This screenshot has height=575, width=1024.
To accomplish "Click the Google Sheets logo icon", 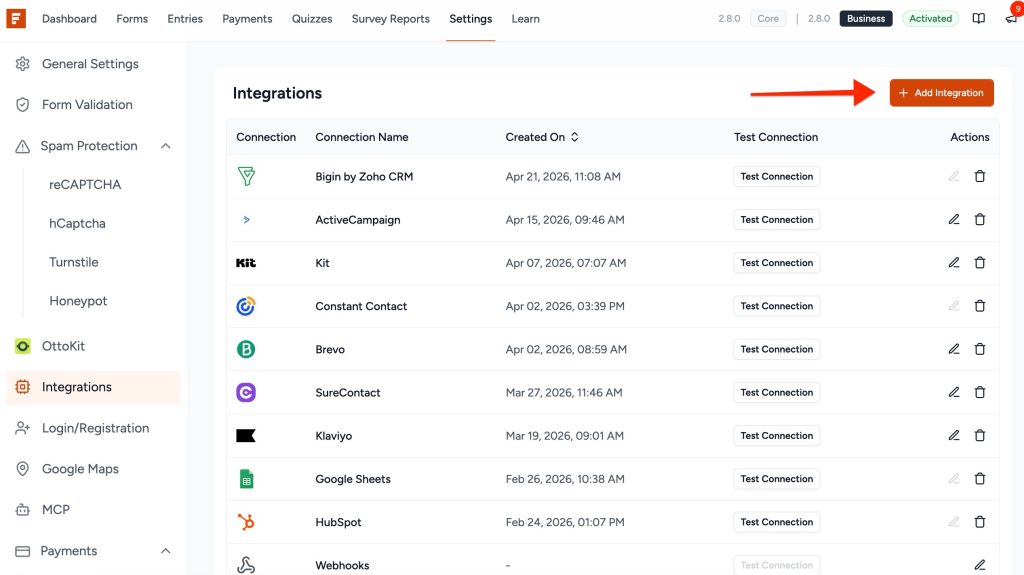I will click(246, 479).
